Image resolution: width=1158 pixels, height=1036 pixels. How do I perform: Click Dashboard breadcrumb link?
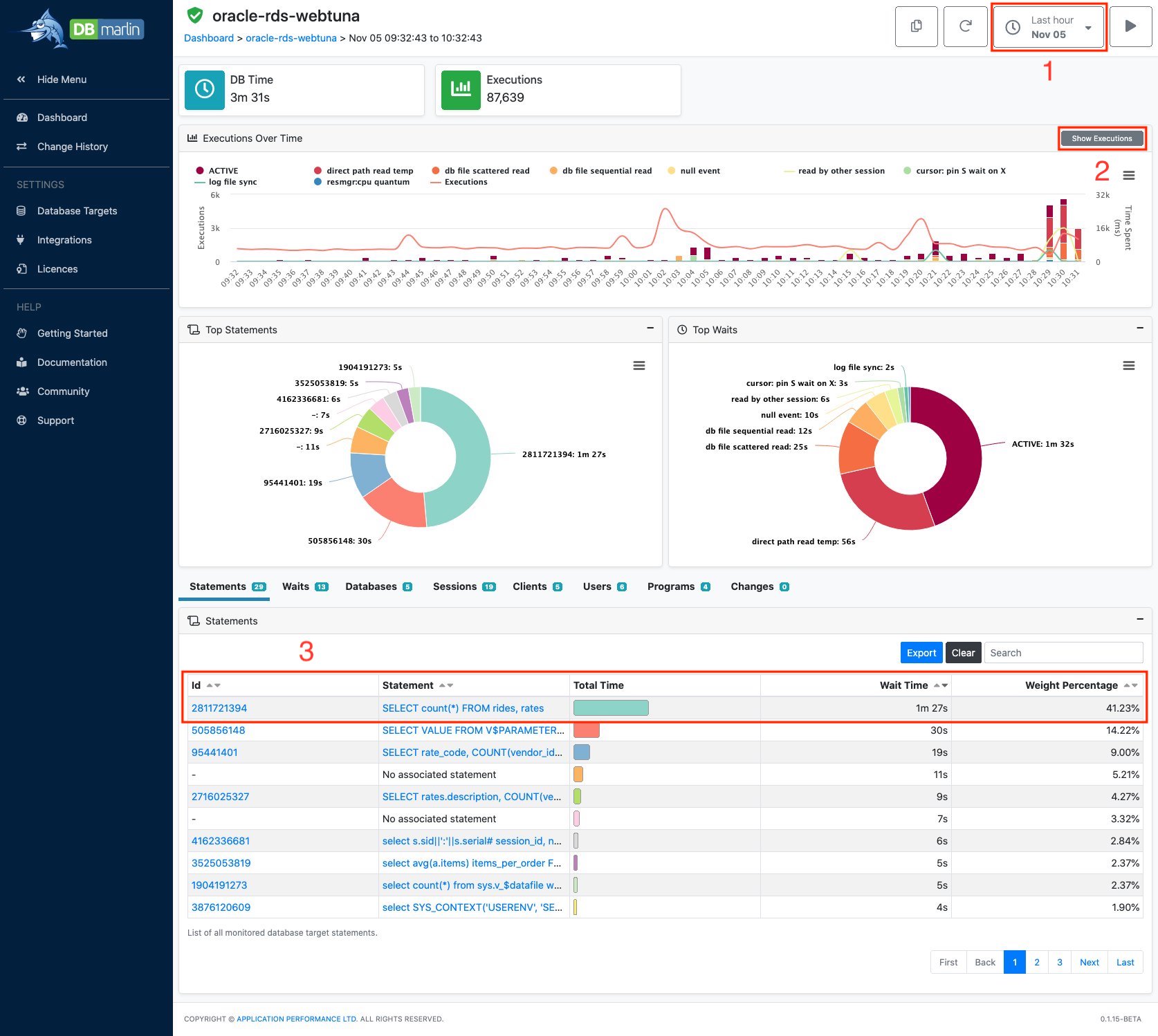tap(209, 38)
